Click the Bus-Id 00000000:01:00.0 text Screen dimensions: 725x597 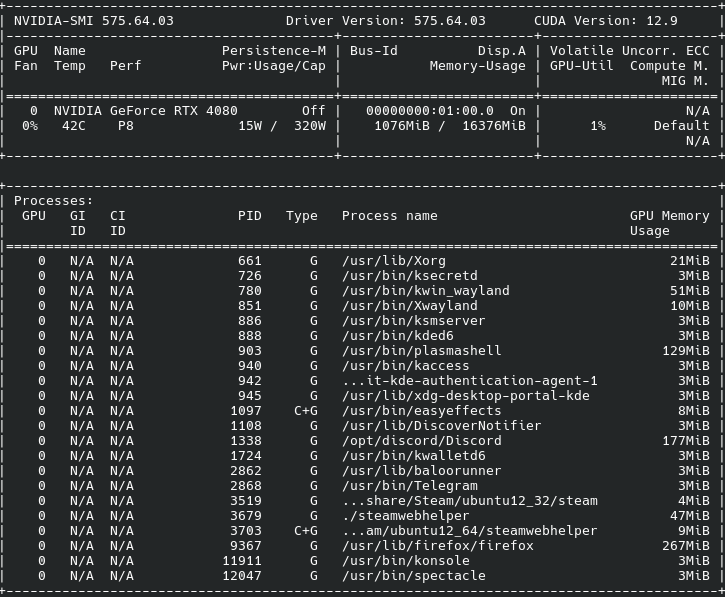tap(430, 111)
